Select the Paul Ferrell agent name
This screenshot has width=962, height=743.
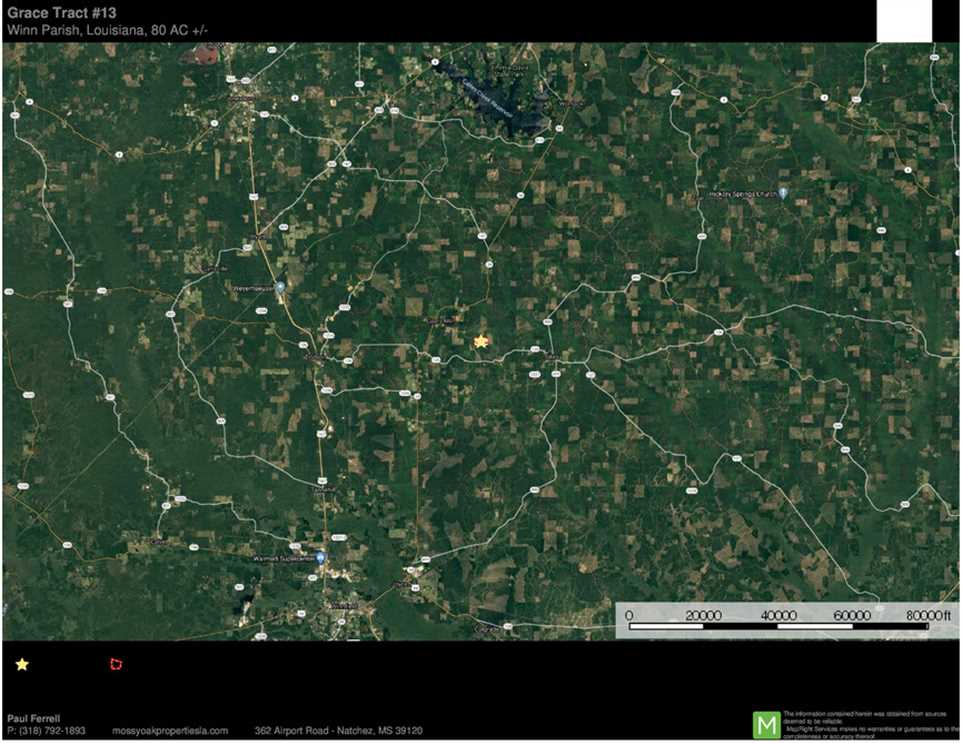[x=34, y=718]
